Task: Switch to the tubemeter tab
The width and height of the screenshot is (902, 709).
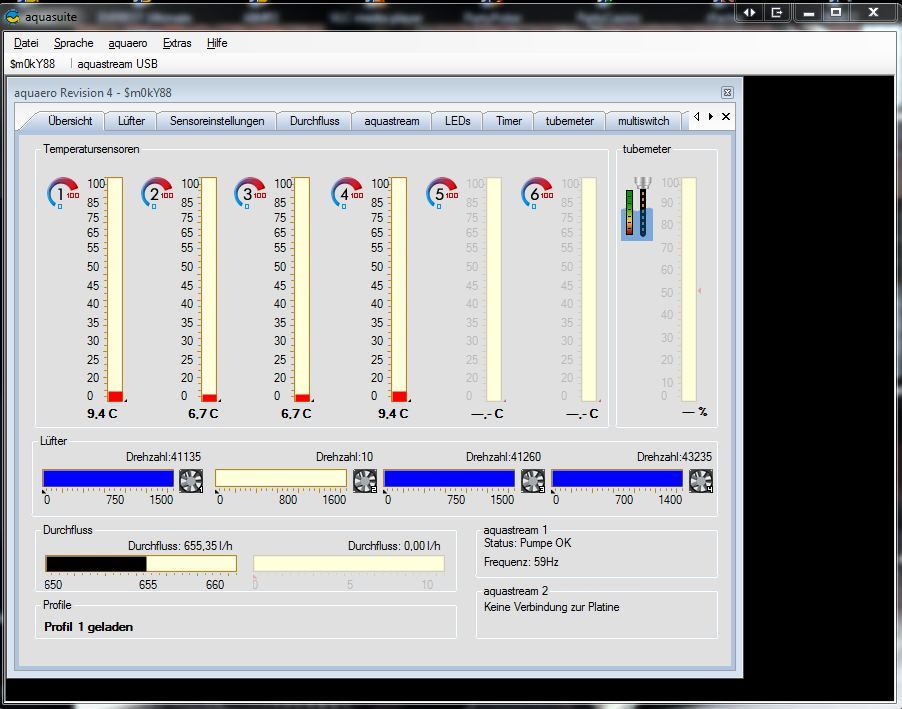Action: (x=570, y=121)
